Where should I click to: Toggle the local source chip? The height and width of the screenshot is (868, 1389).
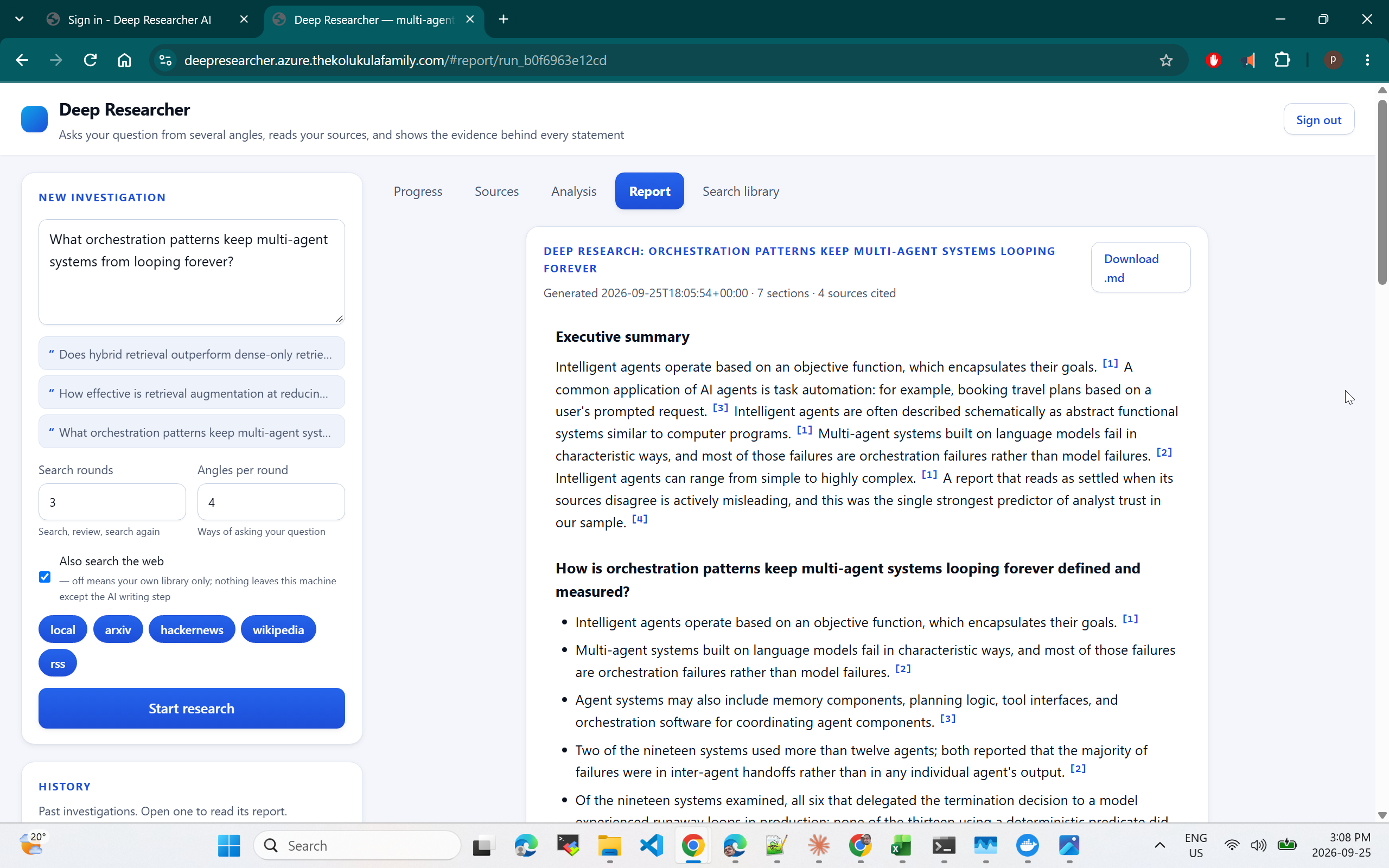tap(62, 629)
